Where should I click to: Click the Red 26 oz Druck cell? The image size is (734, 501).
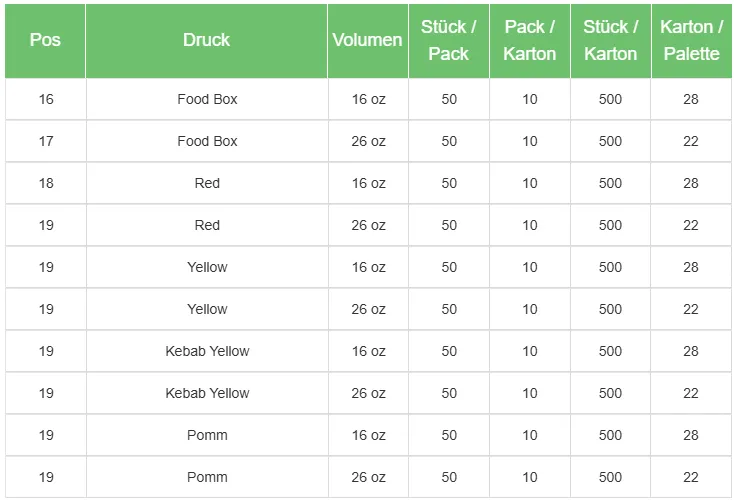(x=207, y=225)
